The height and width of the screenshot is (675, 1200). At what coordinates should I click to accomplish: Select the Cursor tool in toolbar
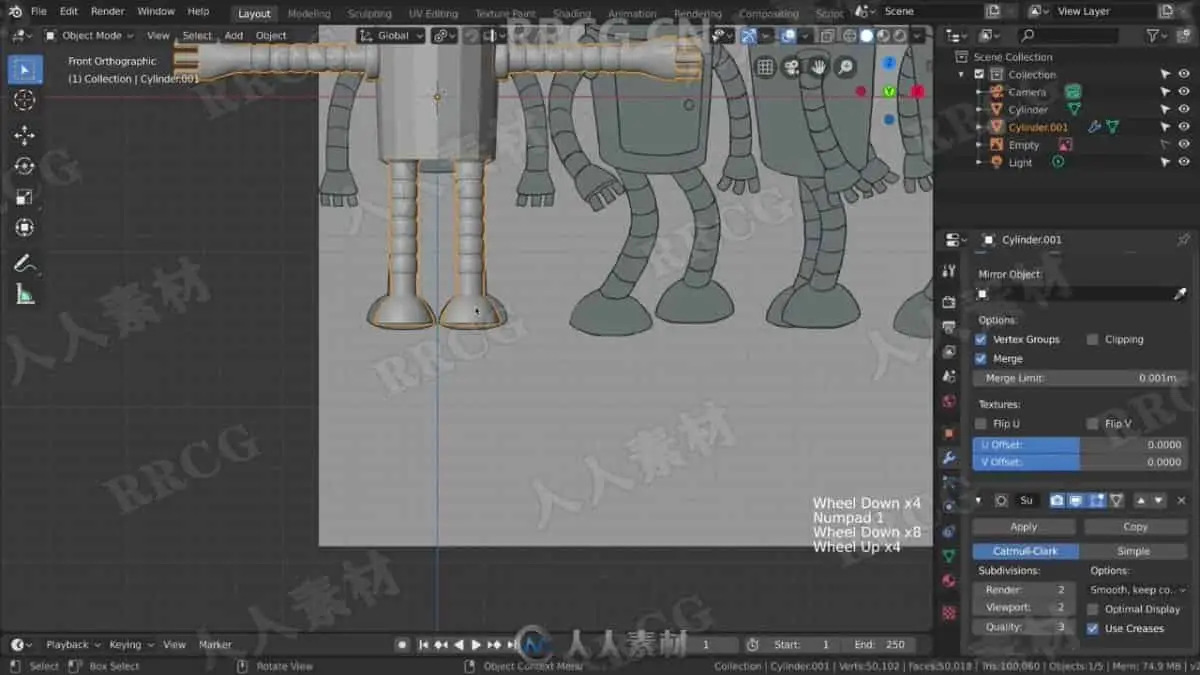tap(25, 100)
